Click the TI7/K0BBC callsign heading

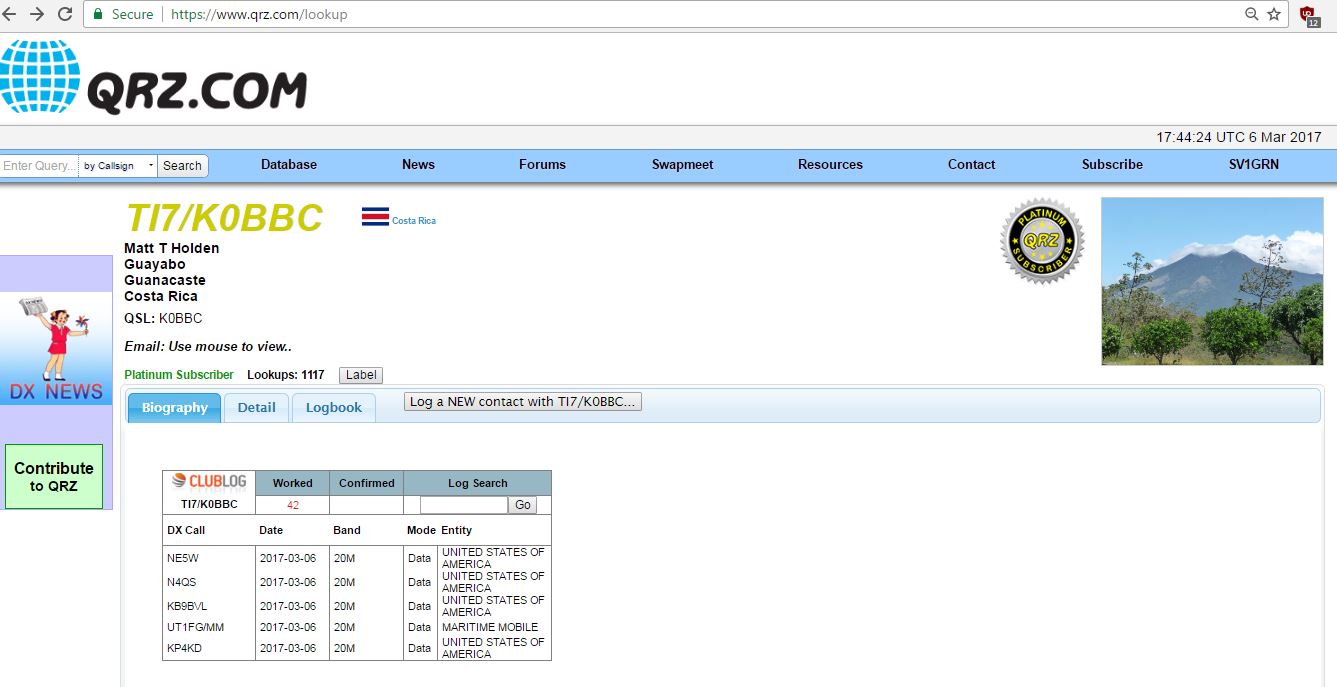(x=224, y=218)
